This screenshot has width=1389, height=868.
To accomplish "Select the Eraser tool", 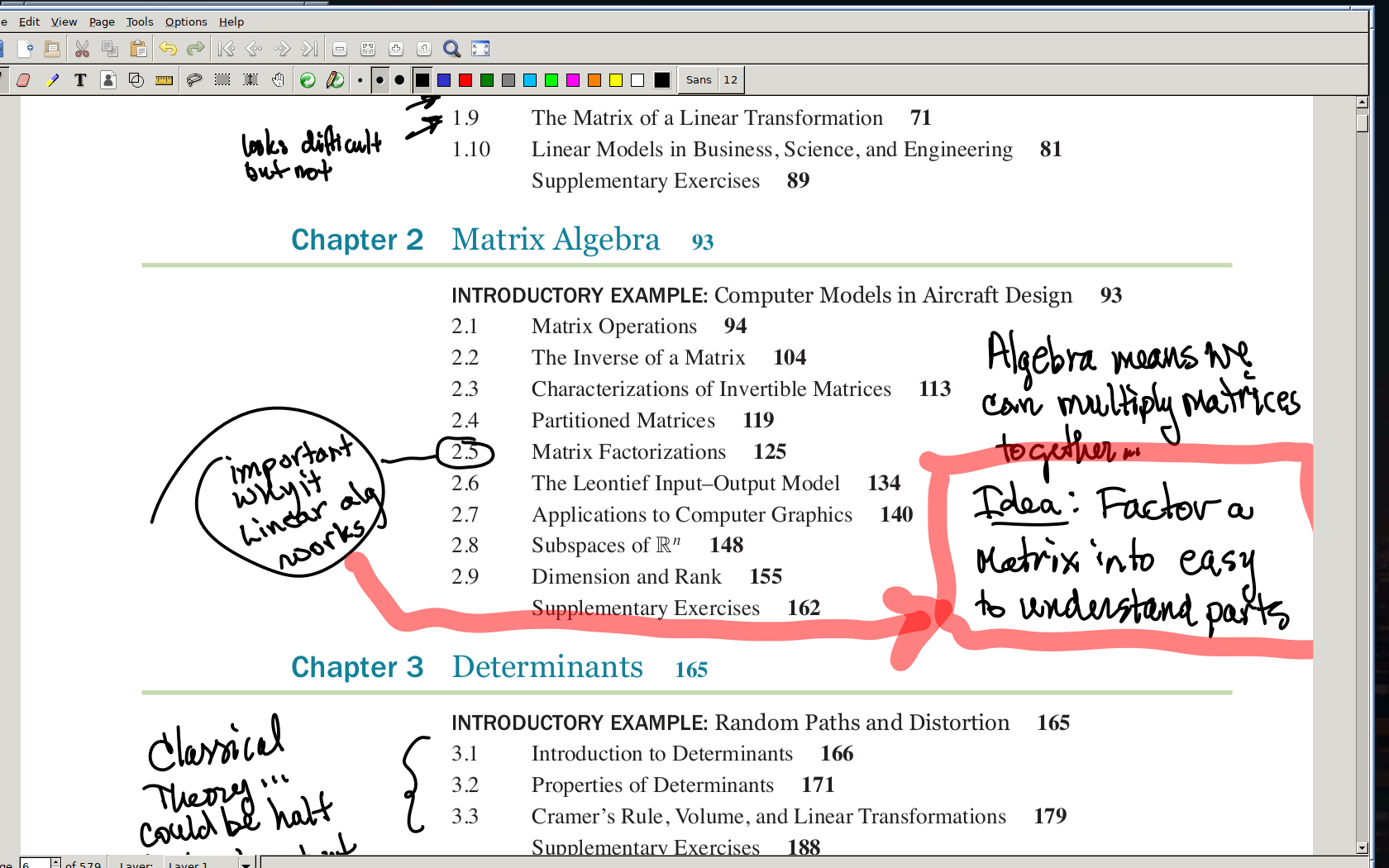I will pos(23,80).
